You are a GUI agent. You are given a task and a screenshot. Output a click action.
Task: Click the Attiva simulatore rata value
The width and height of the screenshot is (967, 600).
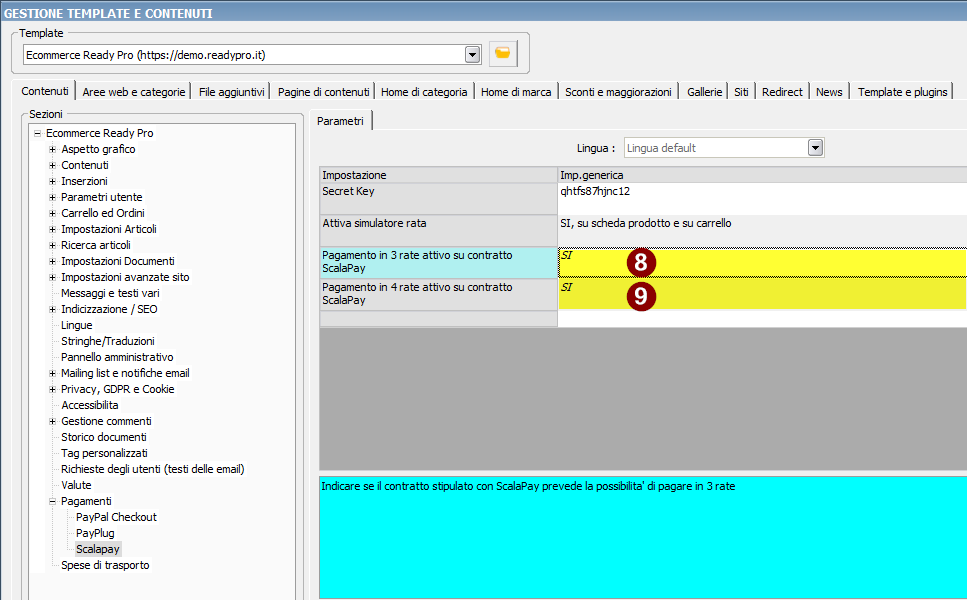pos(760,230)
